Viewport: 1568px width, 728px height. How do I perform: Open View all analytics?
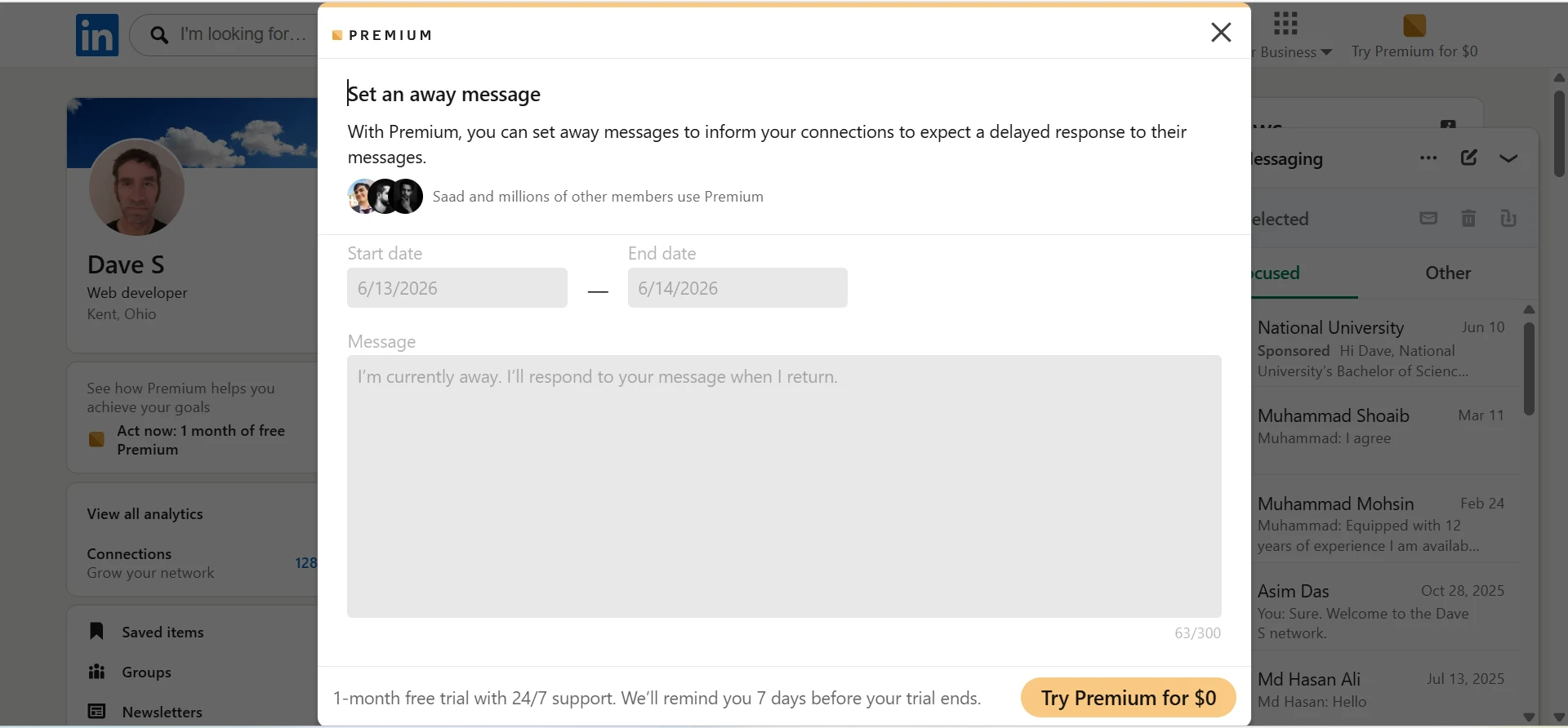tap(145, 514)
